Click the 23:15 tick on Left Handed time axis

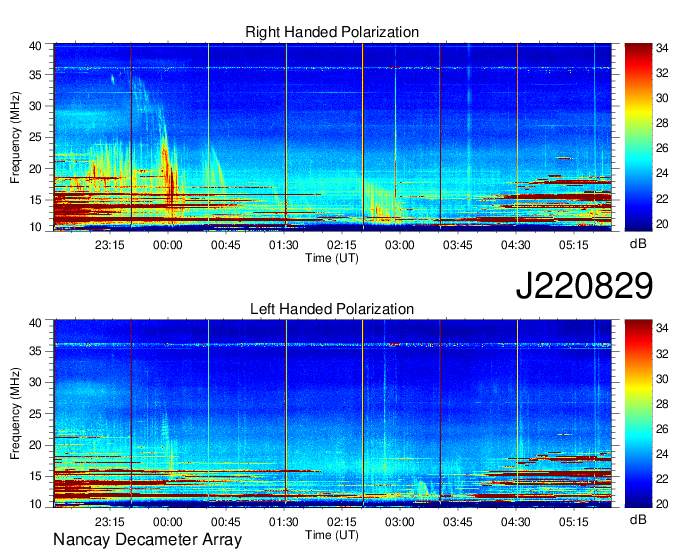coord(110,522)
